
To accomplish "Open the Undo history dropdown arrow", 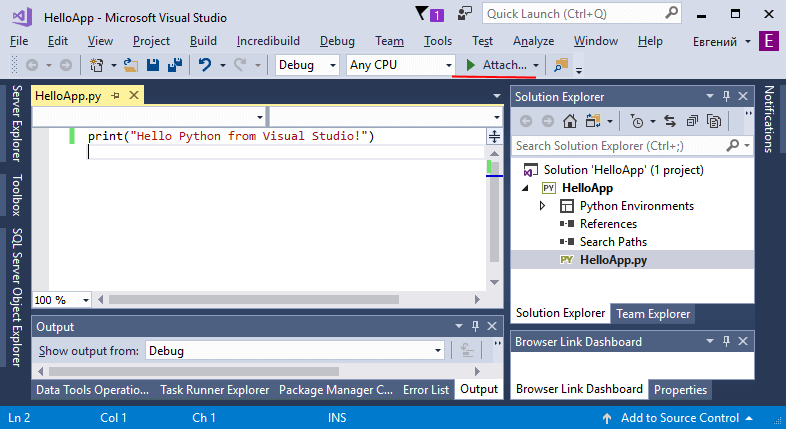I will (223, 65).
